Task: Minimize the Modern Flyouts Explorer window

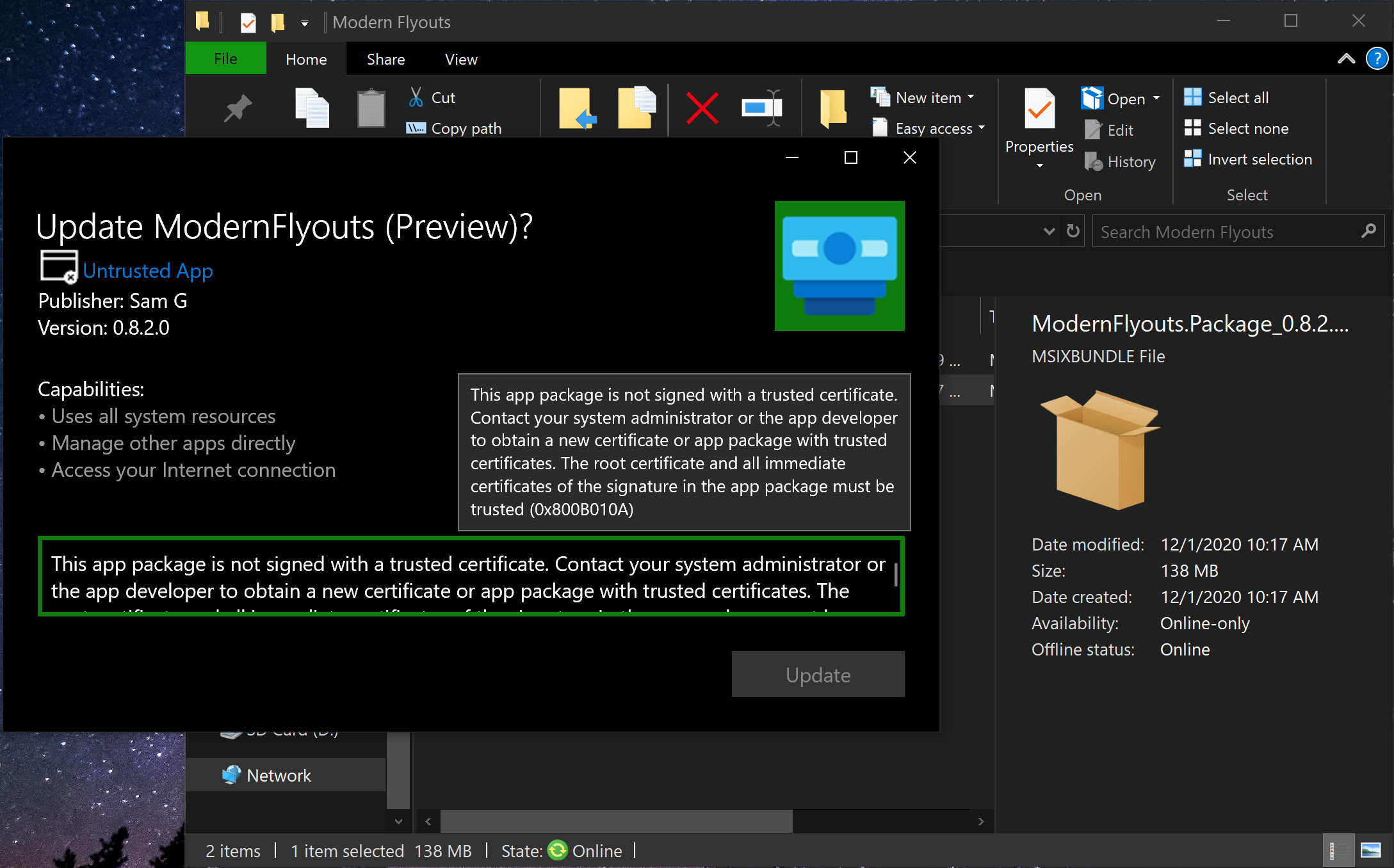Action: pos(1224,20)
